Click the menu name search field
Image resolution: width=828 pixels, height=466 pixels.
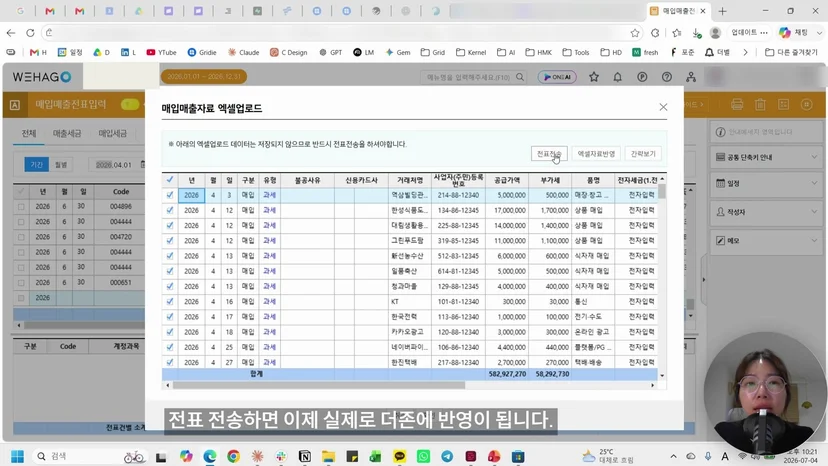tap(468, 77)
